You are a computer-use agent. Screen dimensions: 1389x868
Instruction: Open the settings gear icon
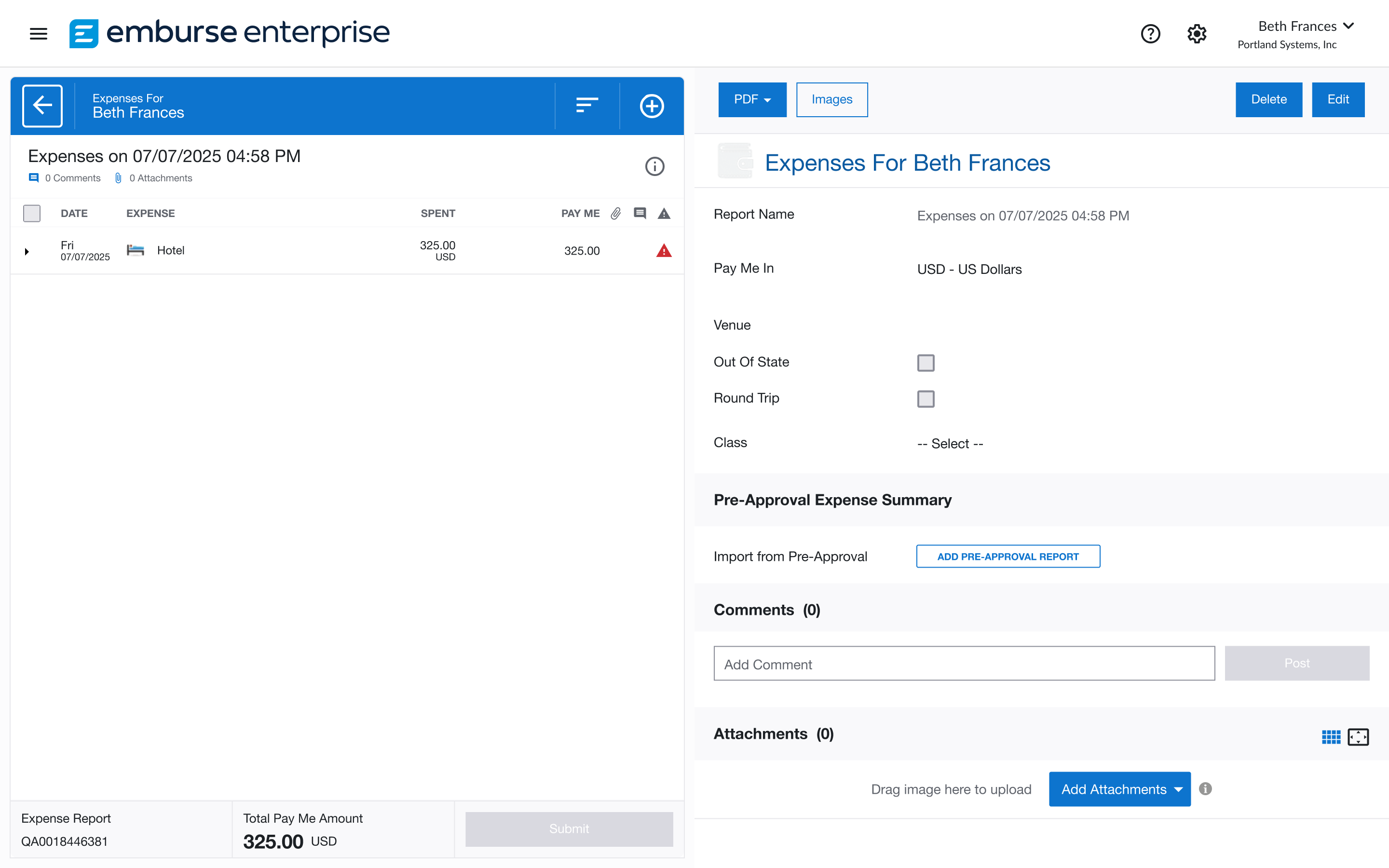point(1197,34)
